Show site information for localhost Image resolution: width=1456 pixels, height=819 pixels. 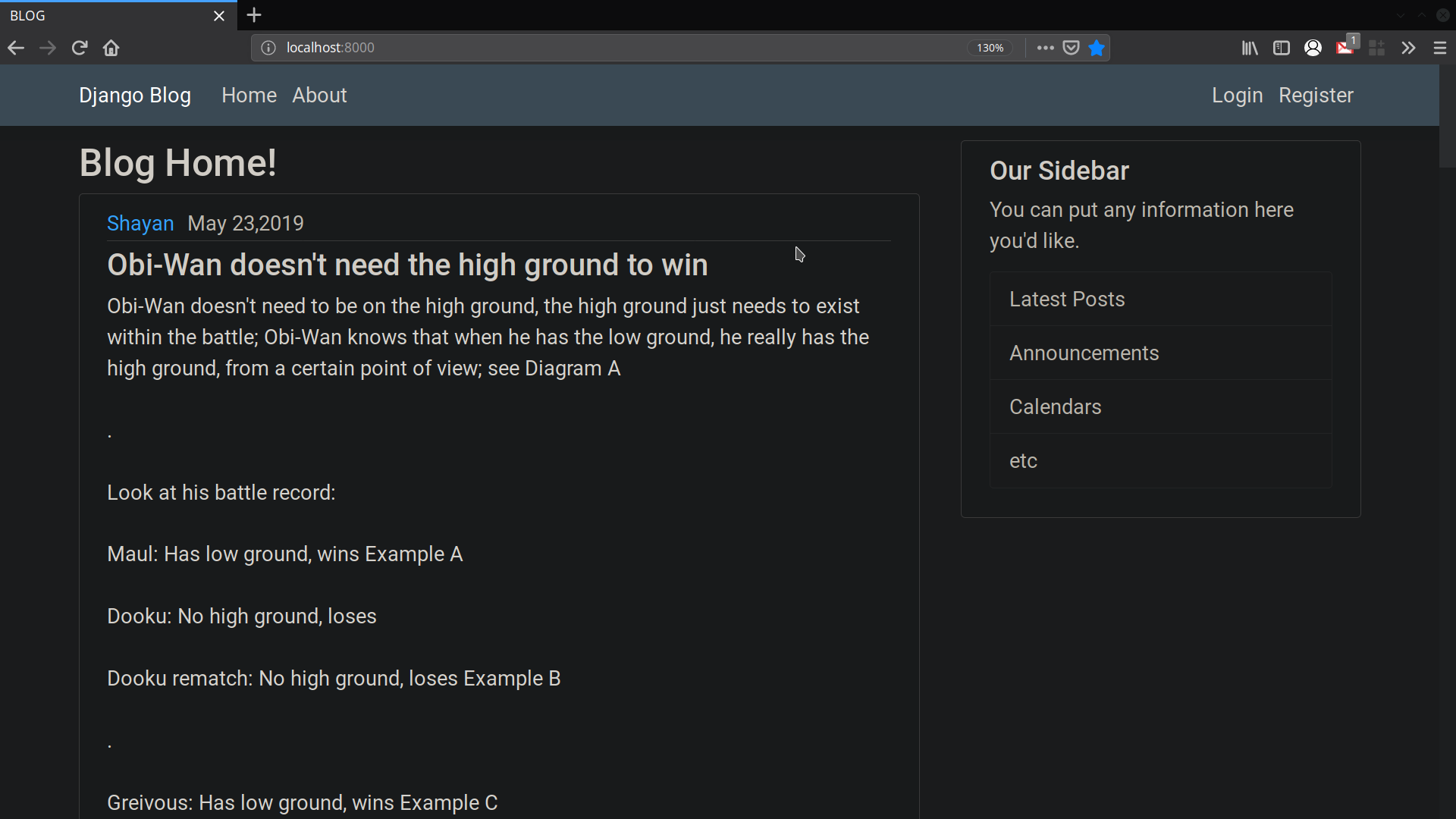click(x=268, y=48)
